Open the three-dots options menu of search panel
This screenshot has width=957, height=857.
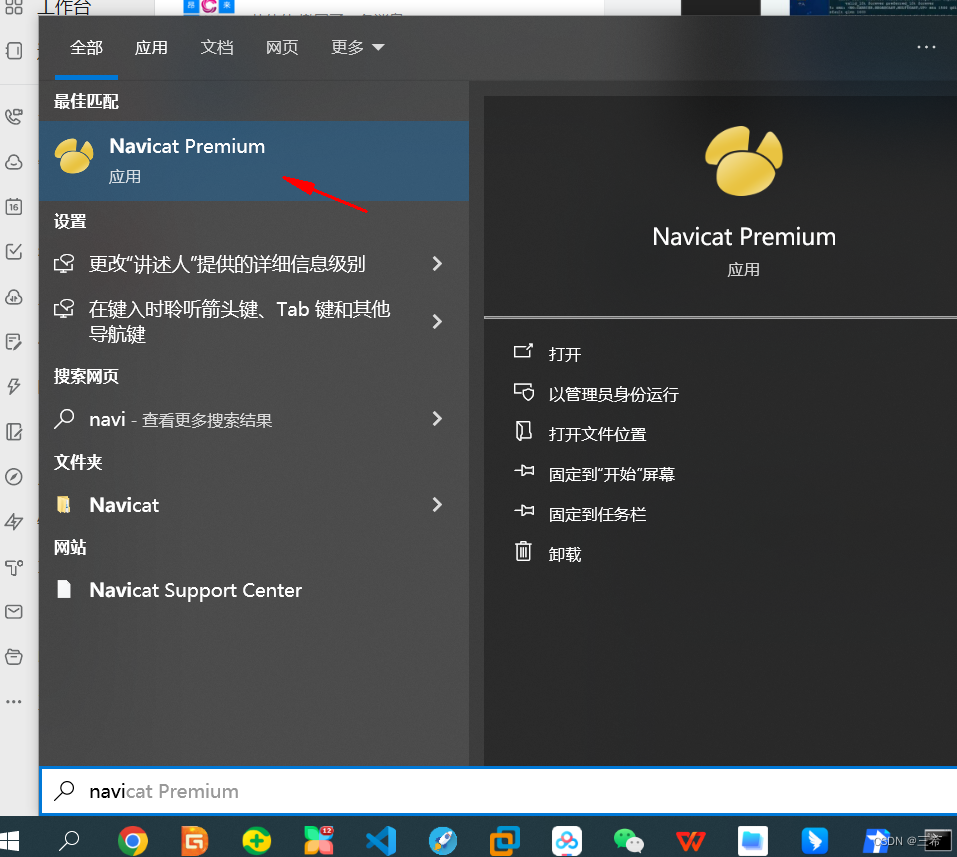point(926,48)
